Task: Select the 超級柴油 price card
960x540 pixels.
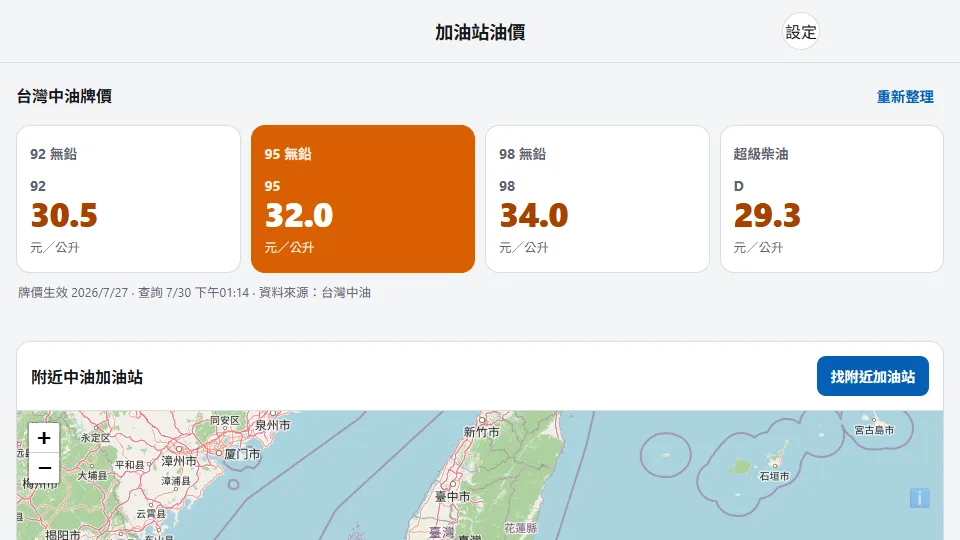Action: [832, 199]
